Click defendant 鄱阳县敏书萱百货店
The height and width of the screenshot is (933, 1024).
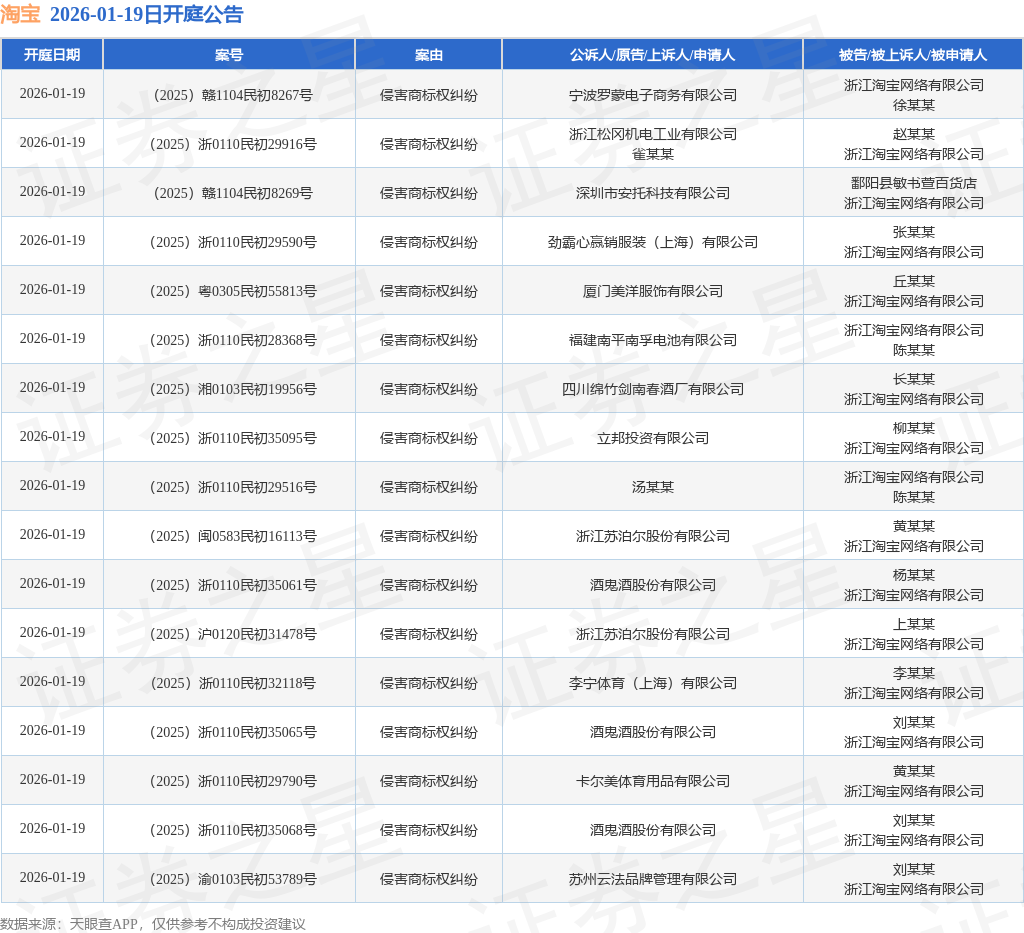tap(914, 183)
